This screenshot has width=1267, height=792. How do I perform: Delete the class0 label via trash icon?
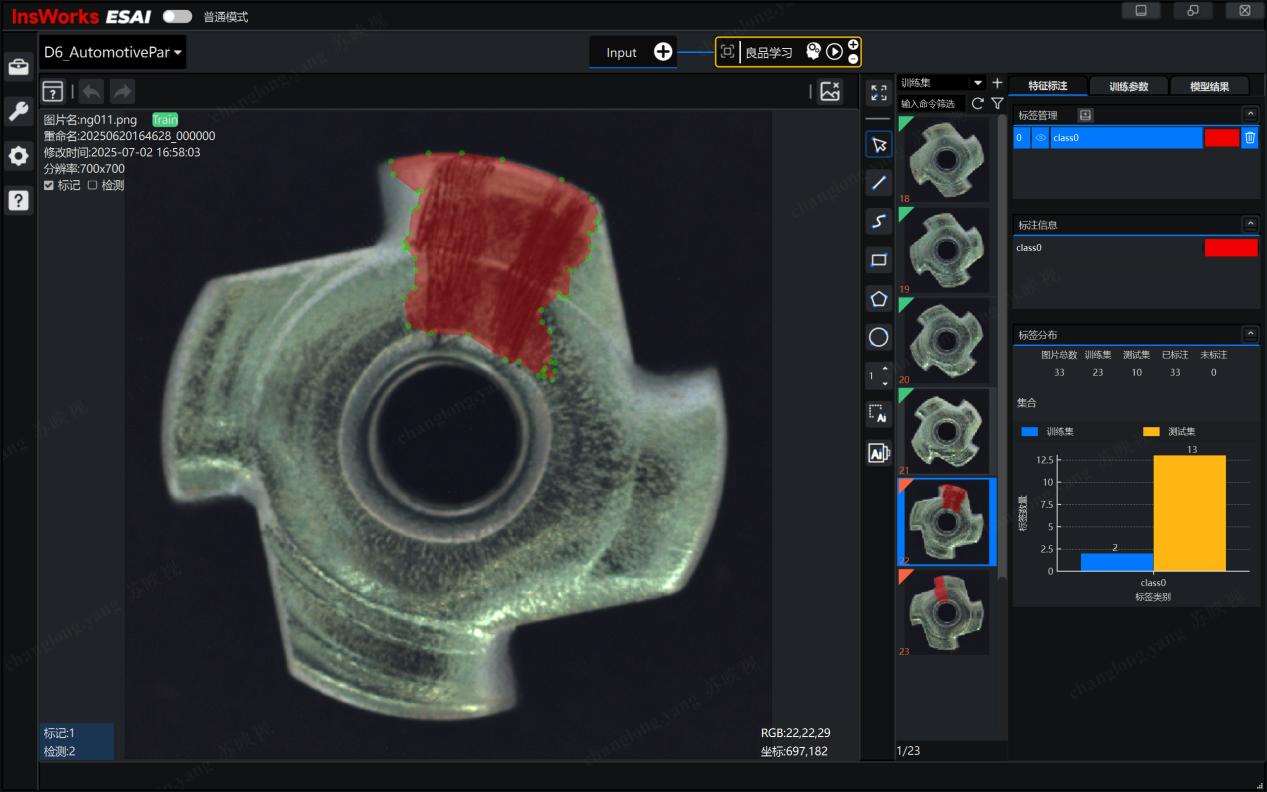(x=1249, y=137)
